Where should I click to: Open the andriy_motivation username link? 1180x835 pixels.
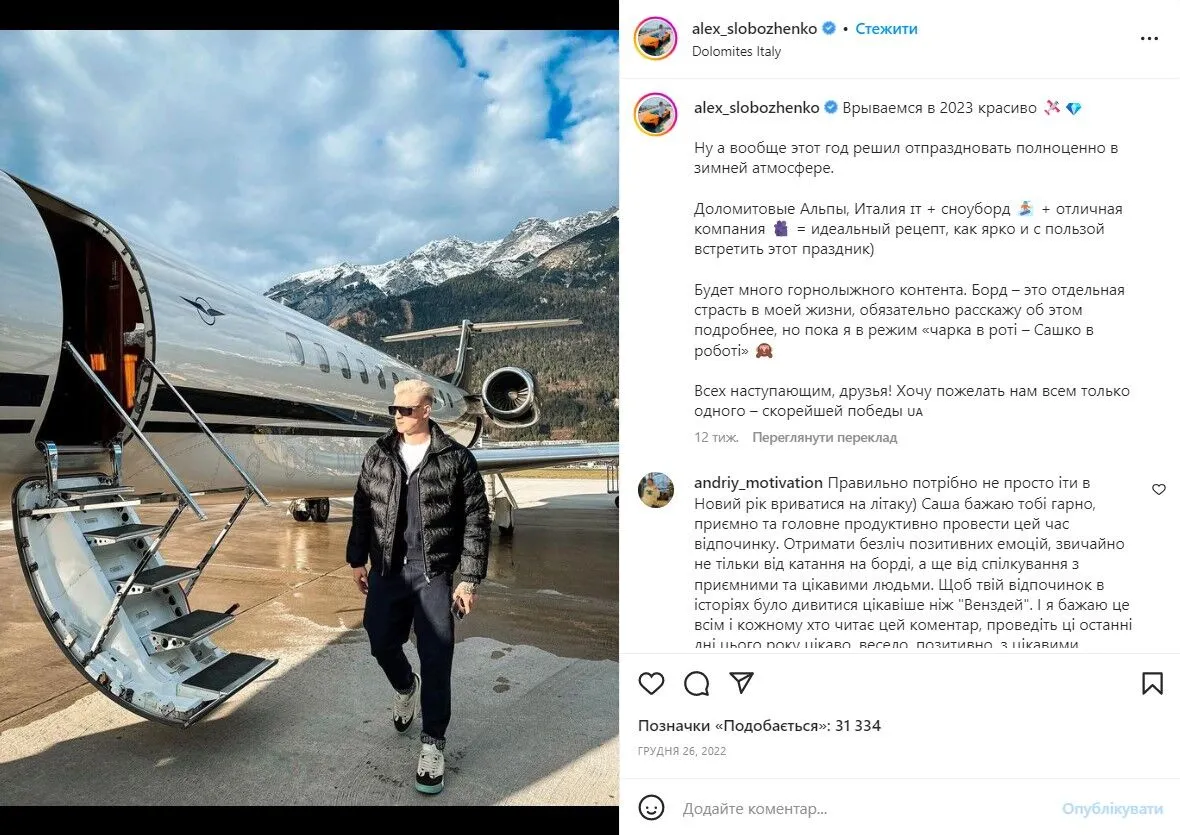(758, 482)
